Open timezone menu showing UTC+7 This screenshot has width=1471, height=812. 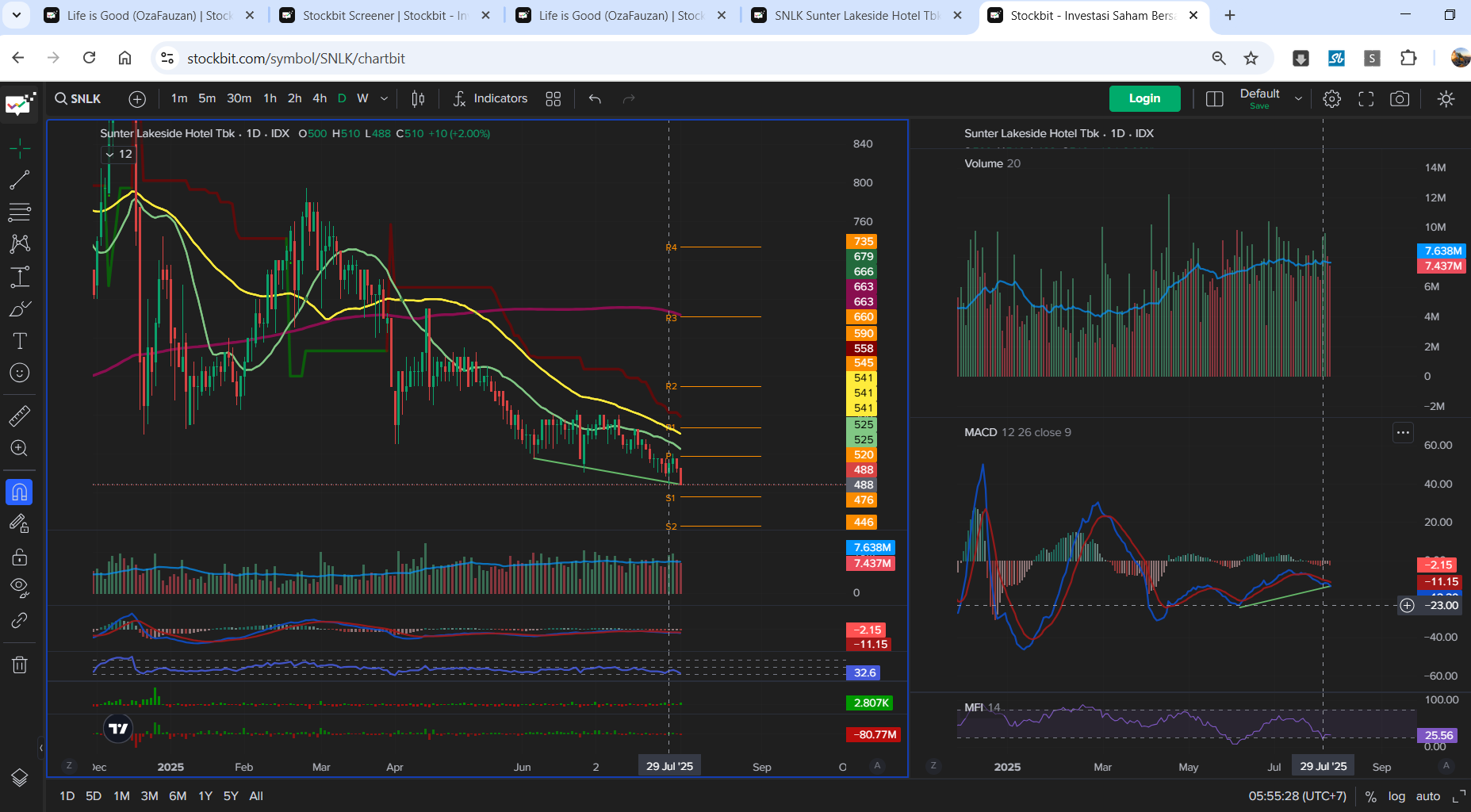tap(1297, 796)
